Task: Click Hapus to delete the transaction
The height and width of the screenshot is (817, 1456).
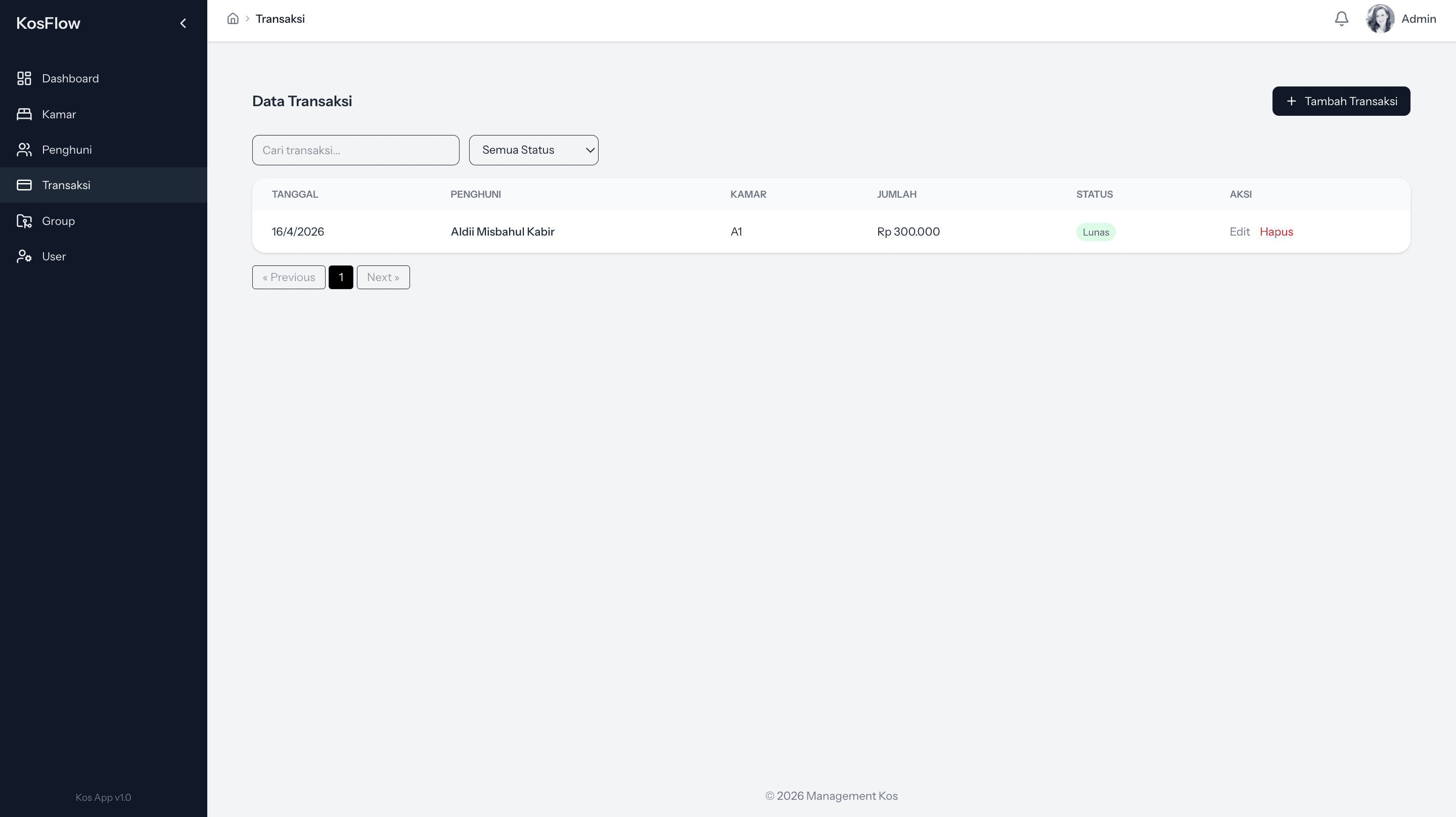Action: pyautogui.click(x=1276, y=232)
